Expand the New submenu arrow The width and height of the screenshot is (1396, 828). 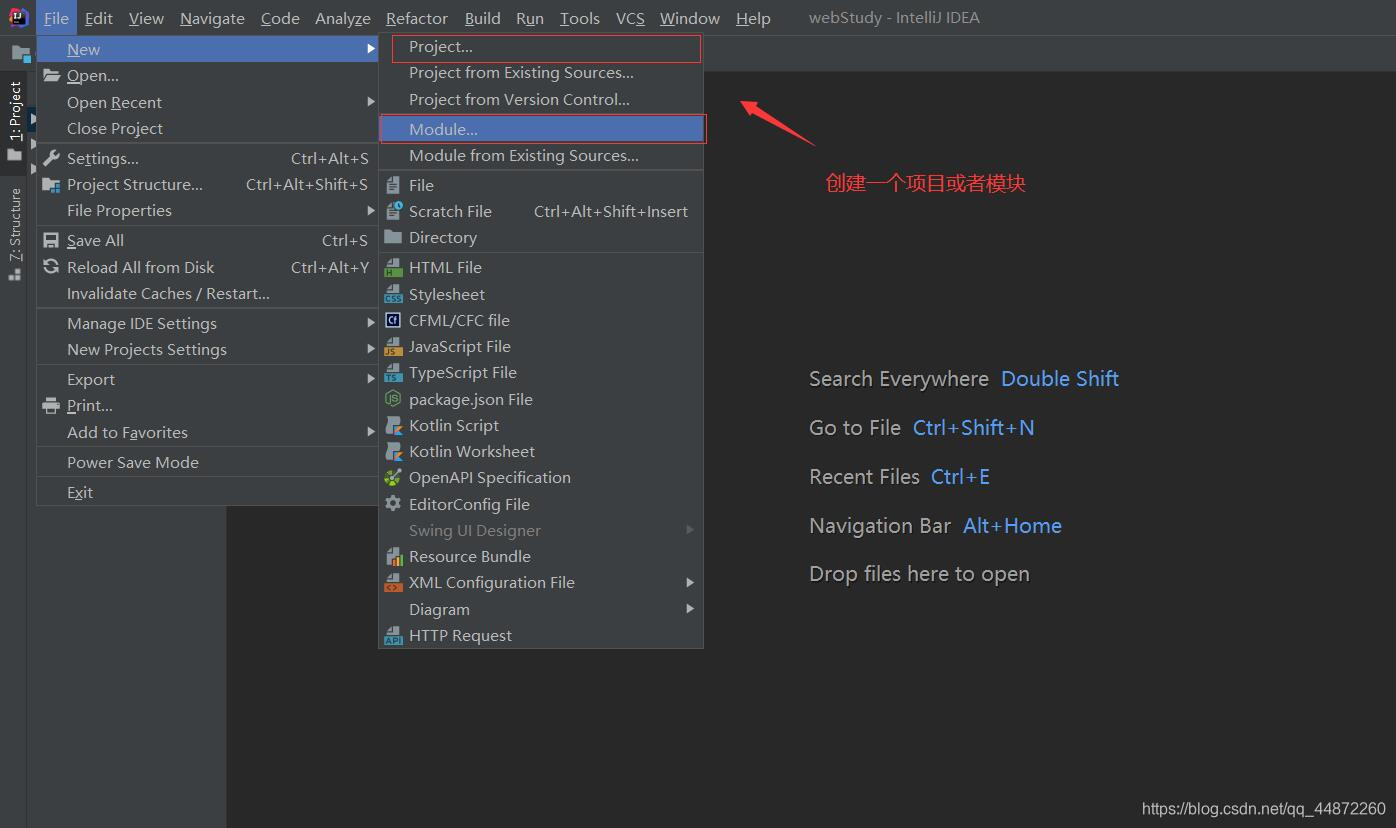371,49
